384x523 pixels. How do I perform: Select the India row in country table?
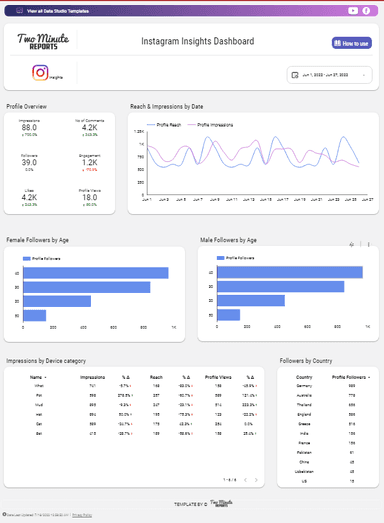[x=328, y=433]
